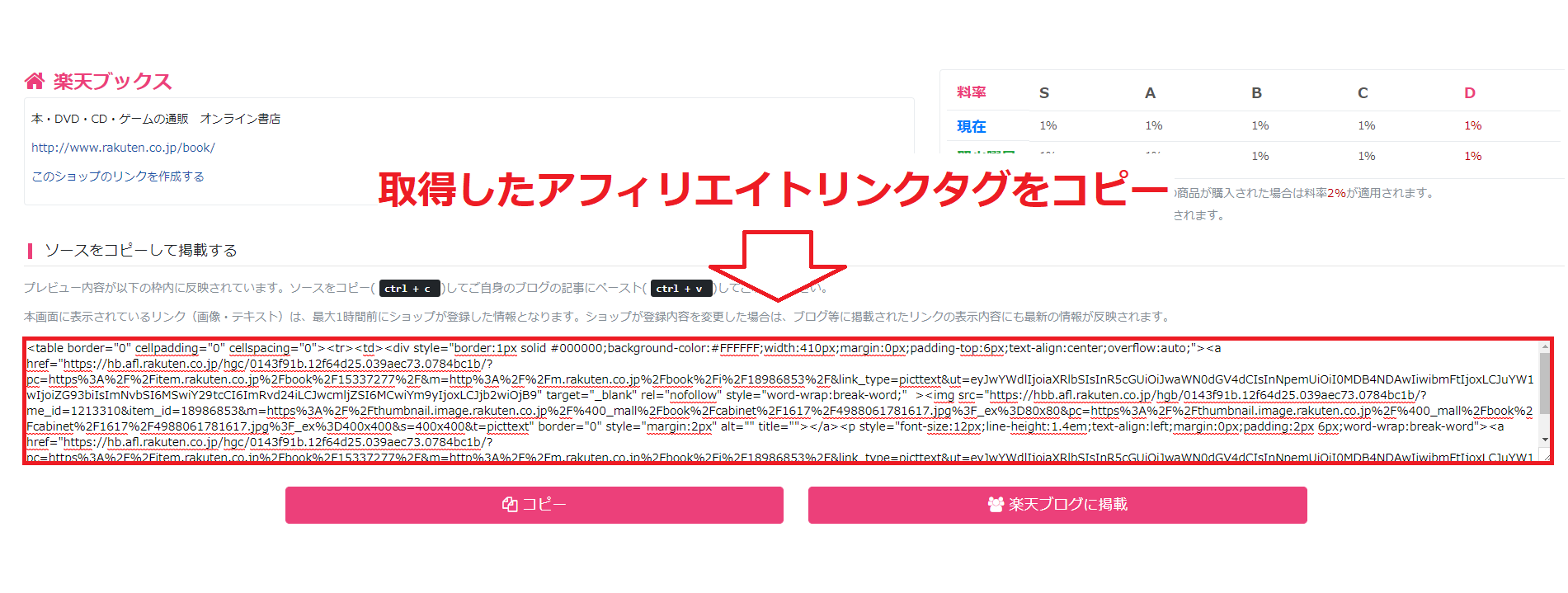Image resolution: width=1568 pixels, height=593 pixels.
Task: Click the 楽天ブログに掲載 button
Action: click(1057, 505)
